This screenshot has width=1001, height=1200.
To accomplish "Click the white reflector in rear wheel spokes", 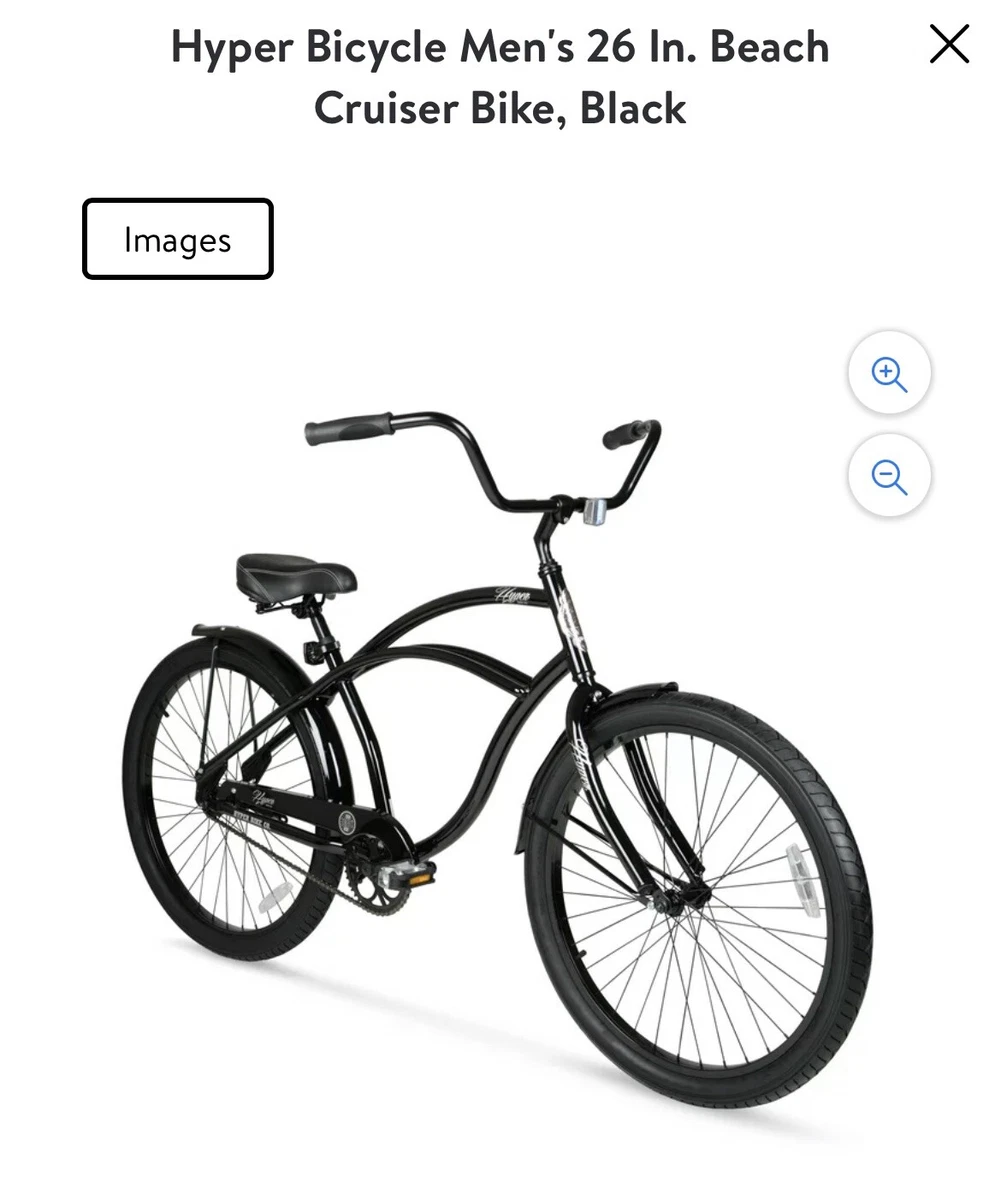I will pyautogui.click(x=272, y=898).
